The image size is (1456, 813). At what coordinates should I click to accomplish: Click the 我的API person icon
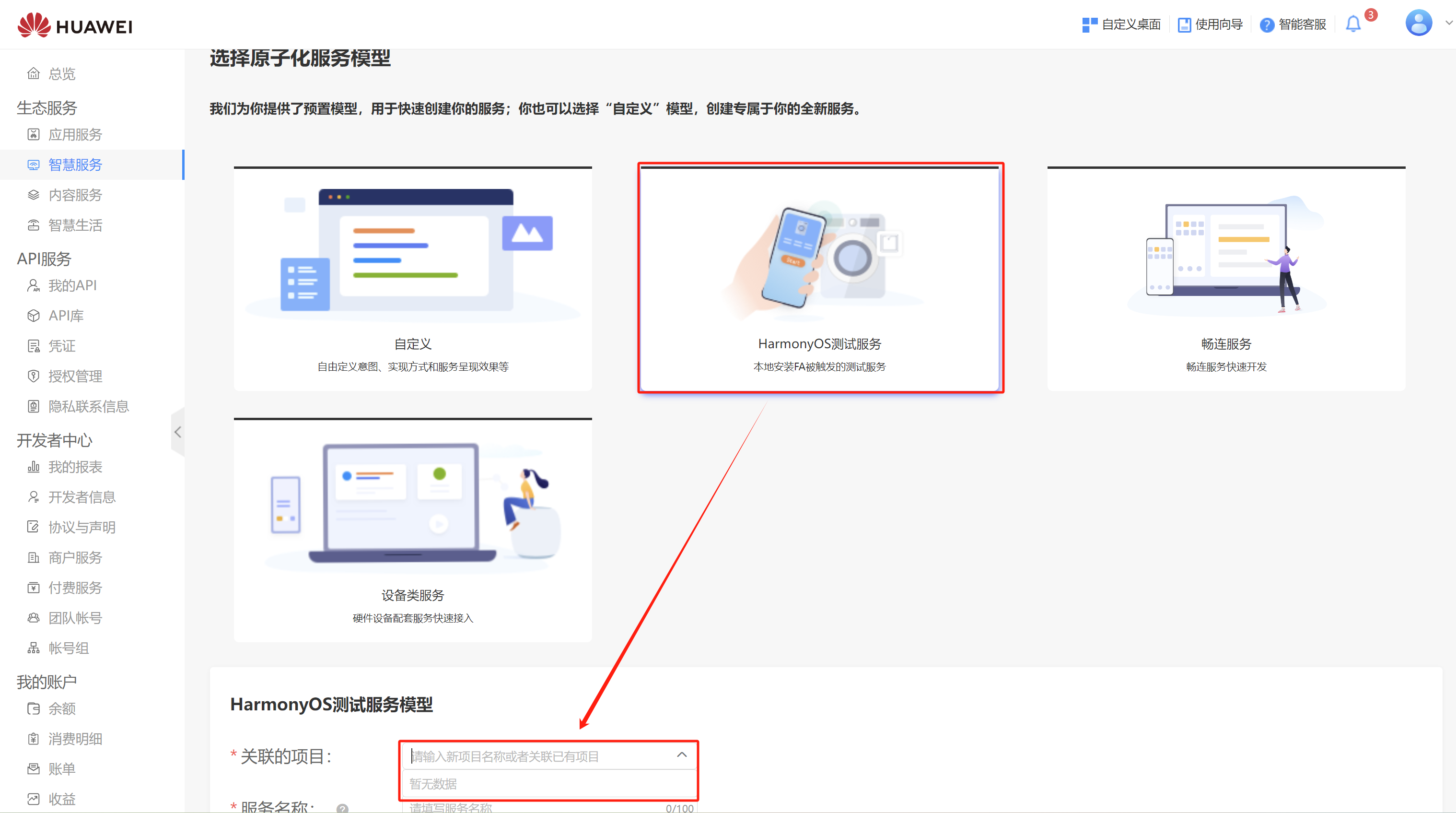coord(34,285)
